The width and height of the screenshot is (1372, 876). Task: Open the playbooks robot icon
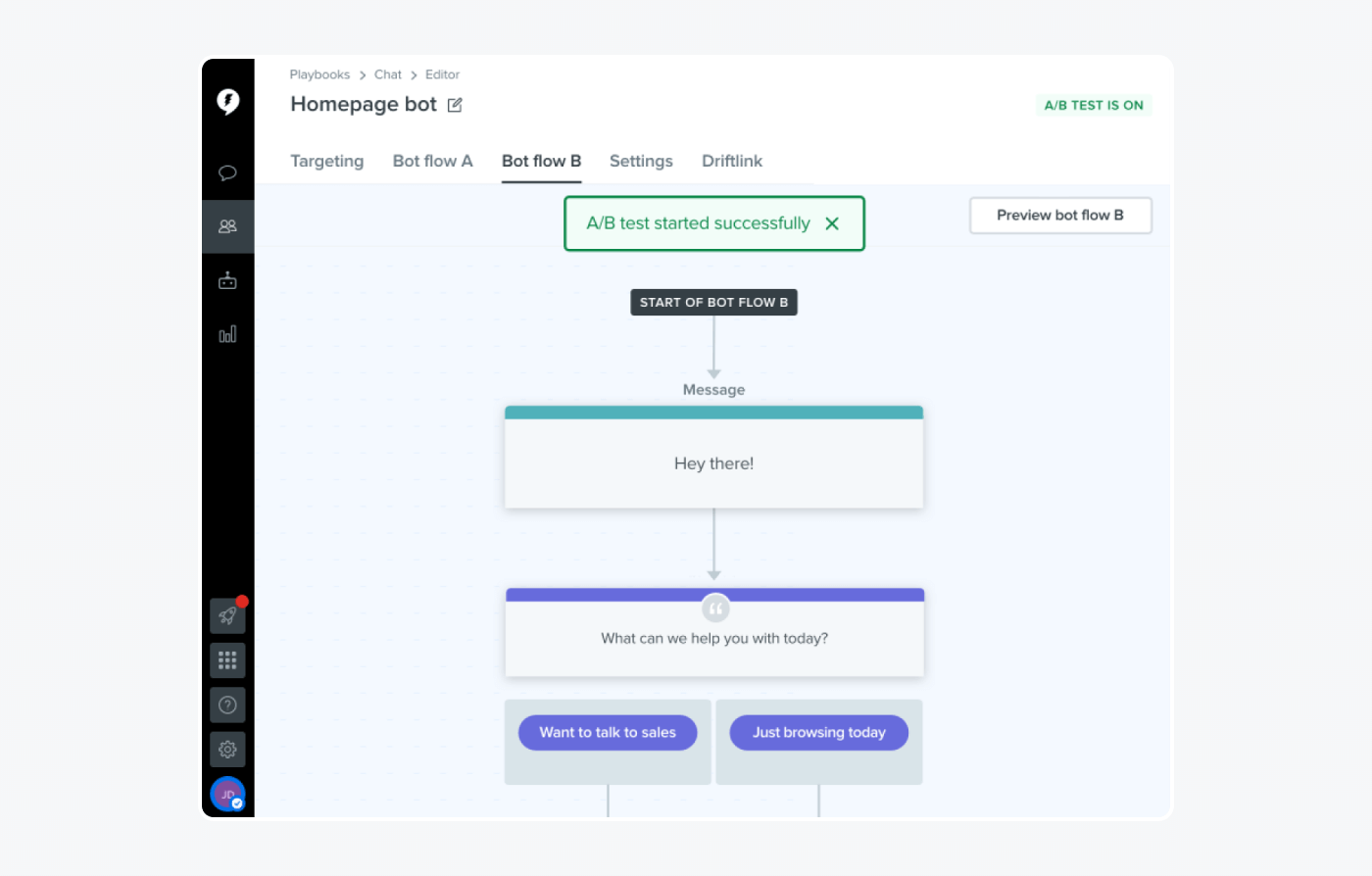point(227,281)
